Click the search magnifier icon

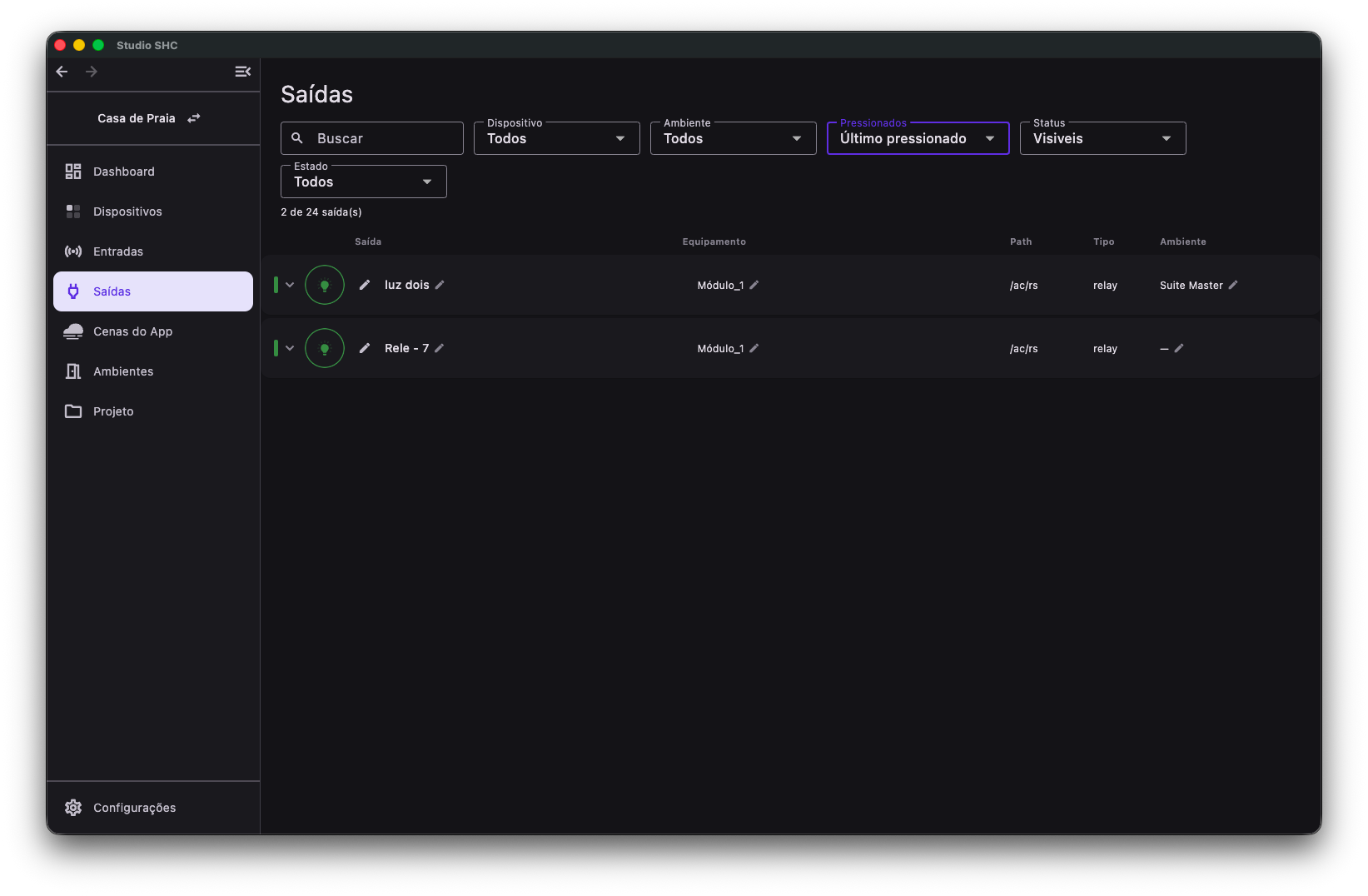point(297,138)
